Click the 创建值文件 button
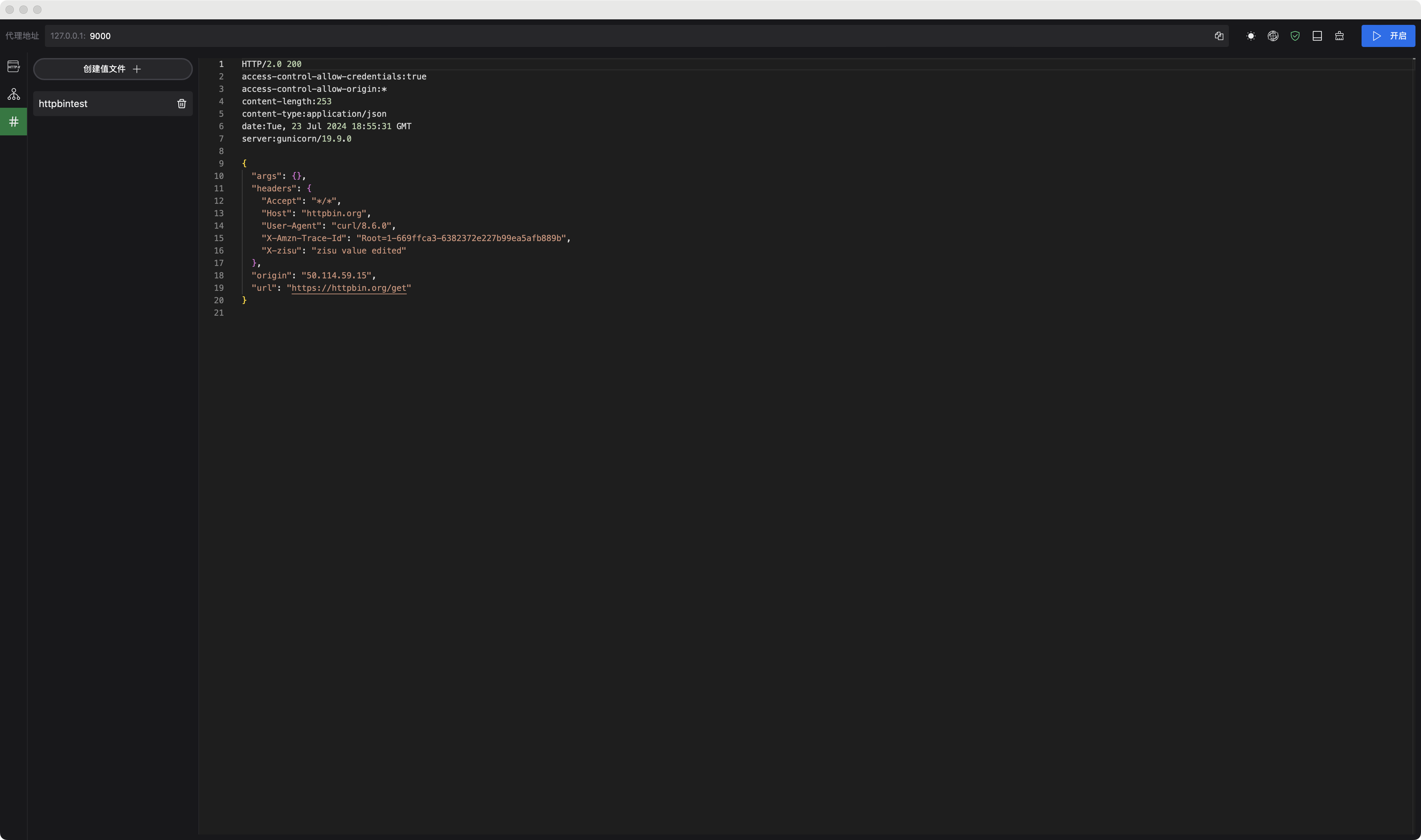The image size is (1421, 840). tap(113, 69)
